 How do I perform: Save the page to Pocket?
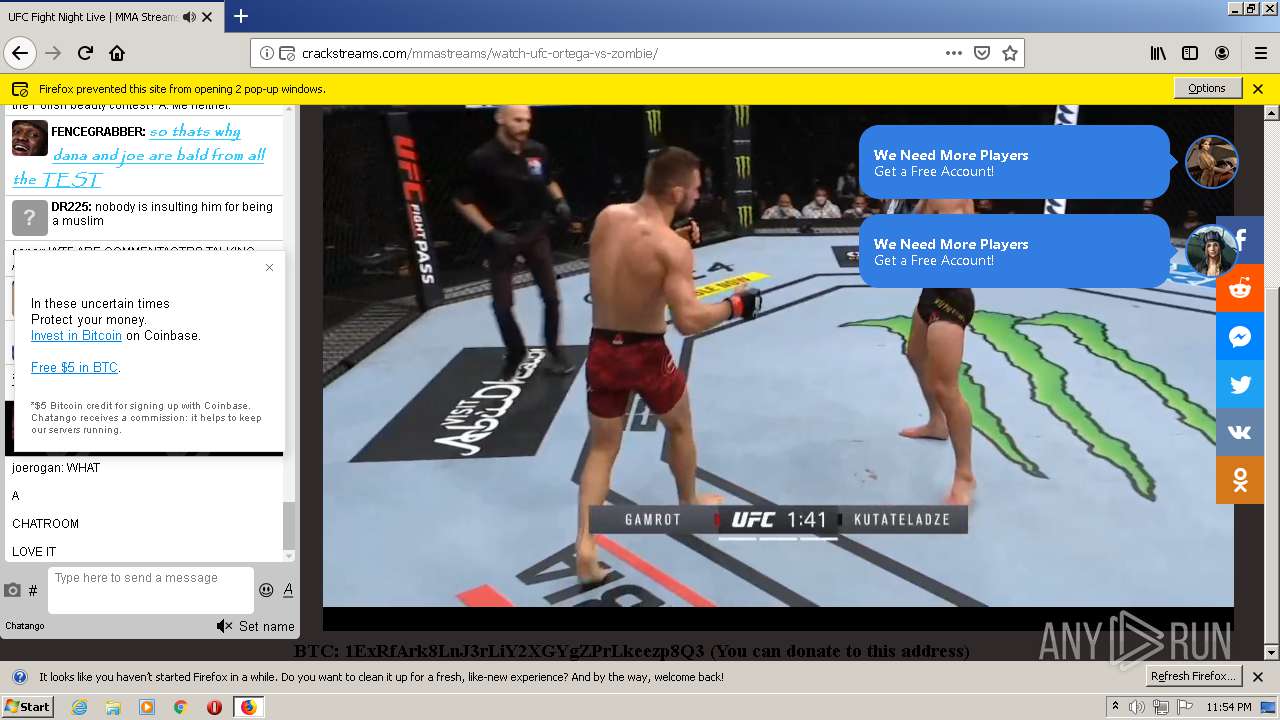tap(982, 53)
